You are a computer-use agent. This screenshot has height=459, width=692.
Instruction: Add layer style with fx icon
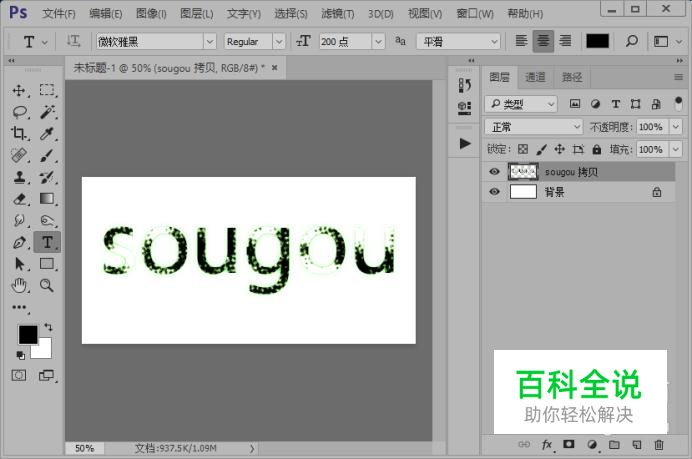(546, 444)
